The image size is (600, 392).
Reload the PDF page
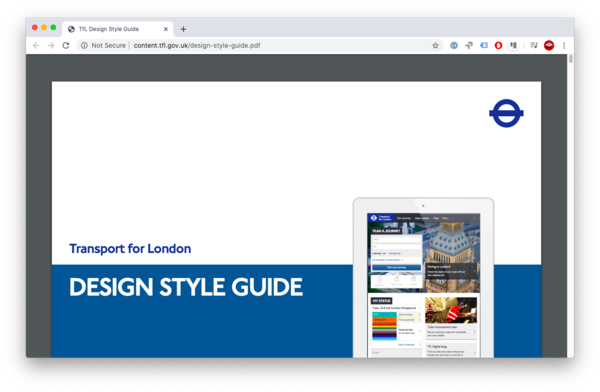pyautogui.click(x=66, y=45)
